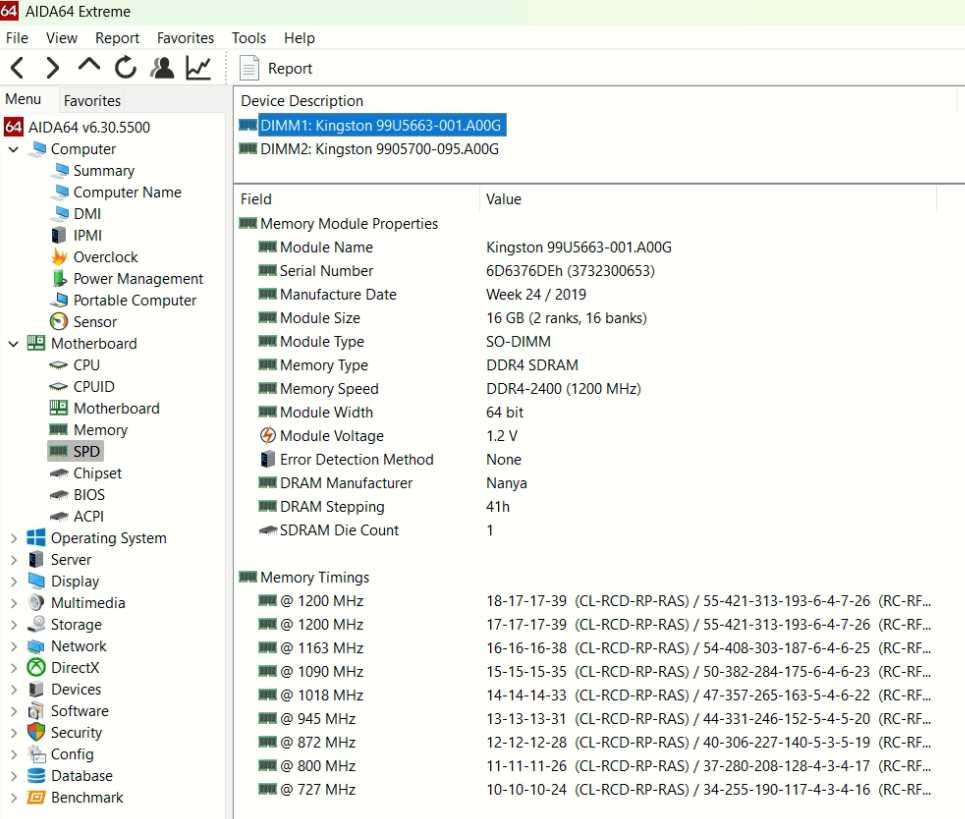The height and width of the screenshot is (819, 965).
Task: Expand the Storage node
Action: tap(14, 625)
